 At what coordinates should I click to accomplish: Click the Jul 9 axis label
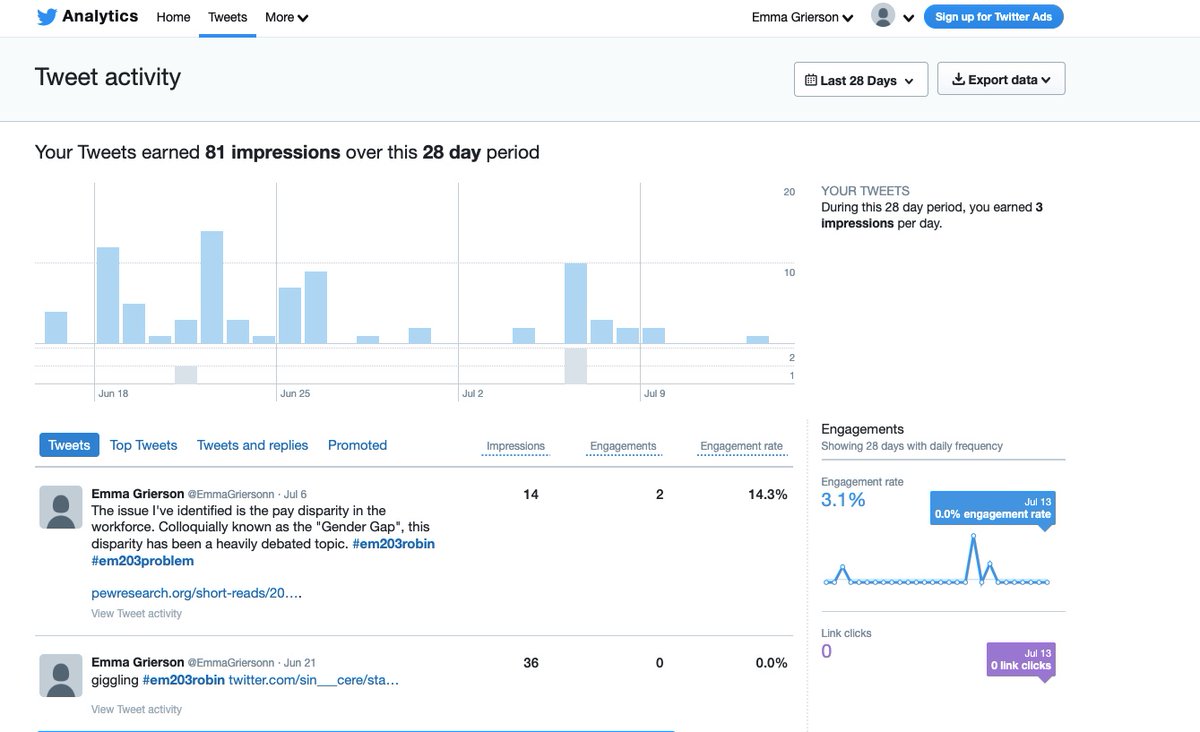[x=655, y=394]
